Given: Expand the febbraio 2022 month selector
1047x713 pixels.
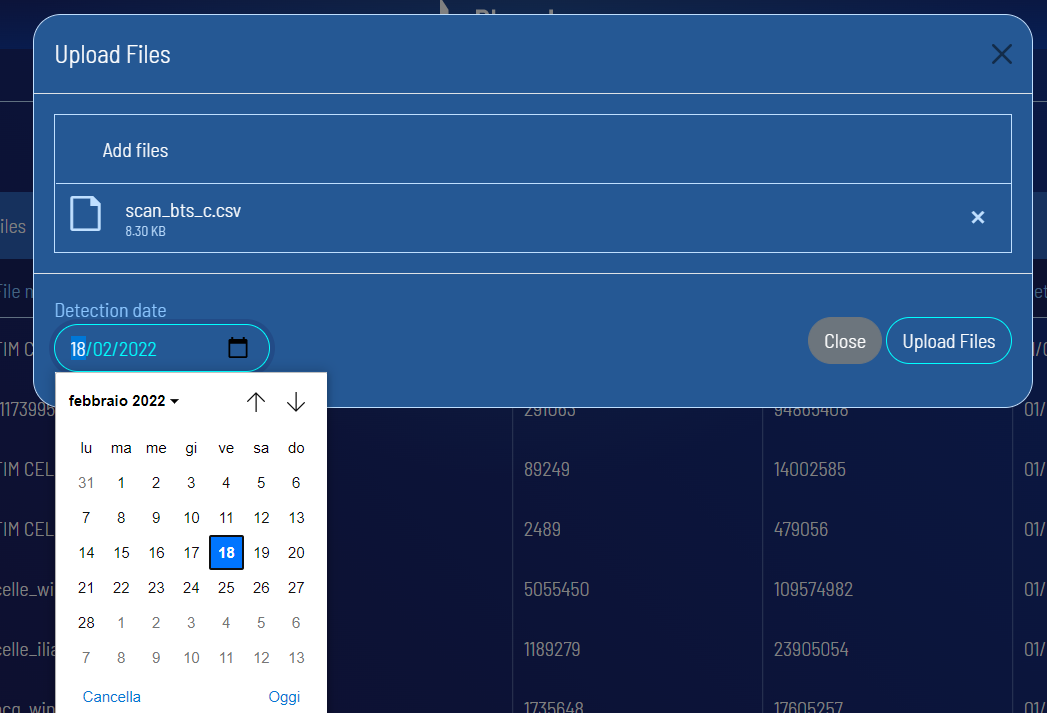Looking at the screenshot, I should [x=124, y=401].
